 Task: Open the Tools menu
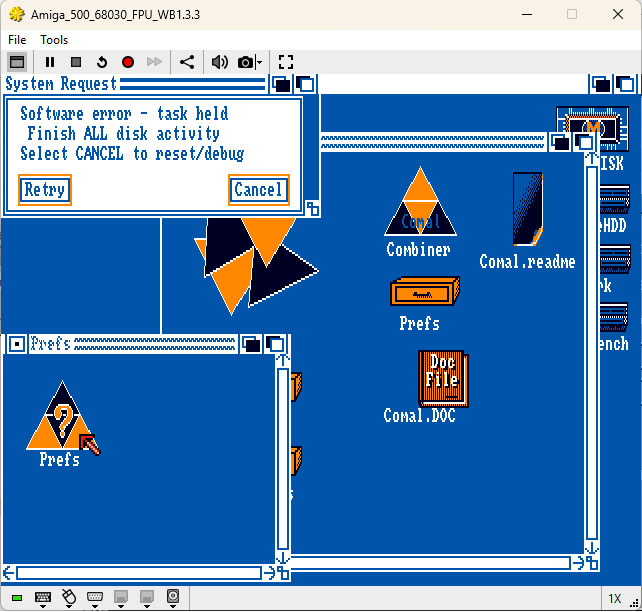point(54,40)
